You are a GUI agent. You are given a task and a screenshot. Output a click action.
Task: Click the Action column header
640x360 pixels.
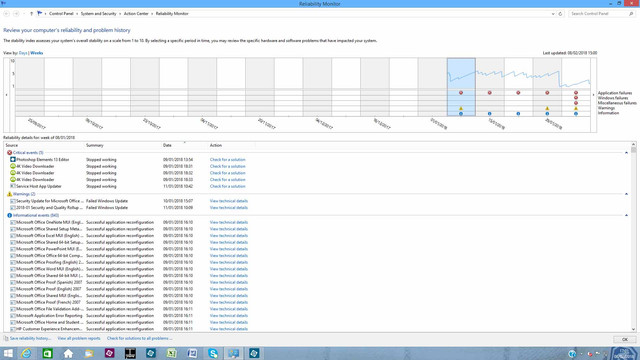coord(216,145)
